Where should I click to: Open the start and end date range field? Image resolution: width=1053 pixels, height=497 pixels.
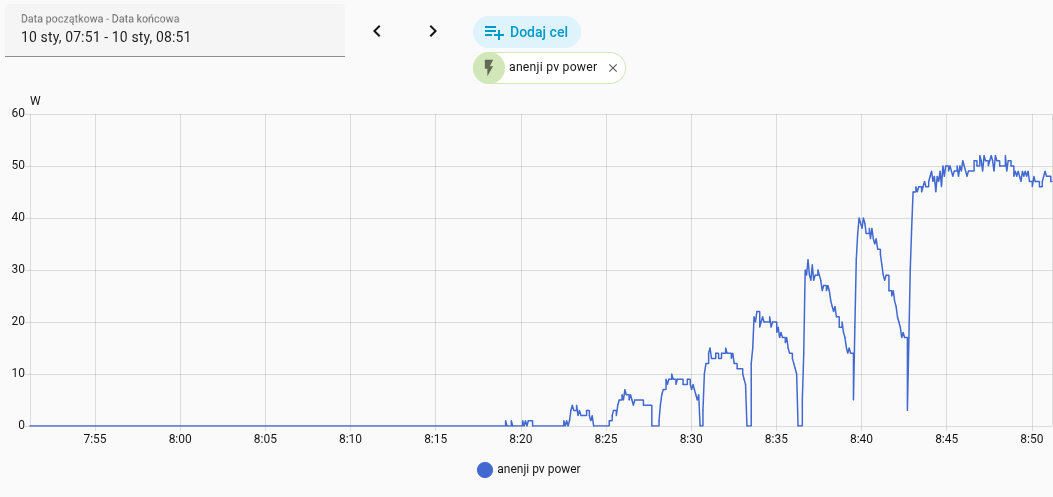[175, 31]
